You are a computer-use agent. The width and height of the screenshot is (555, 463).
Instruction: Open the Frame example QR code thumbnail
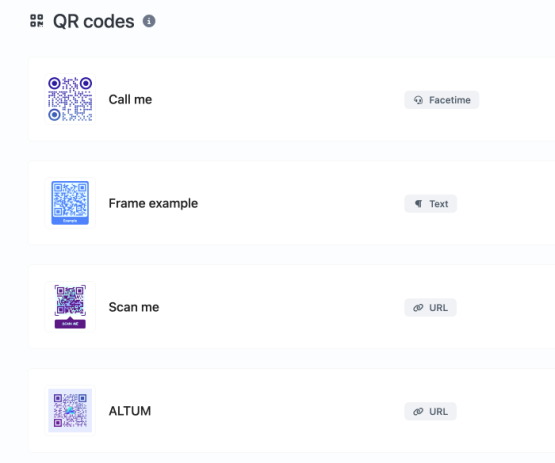[x=70, y=203]
